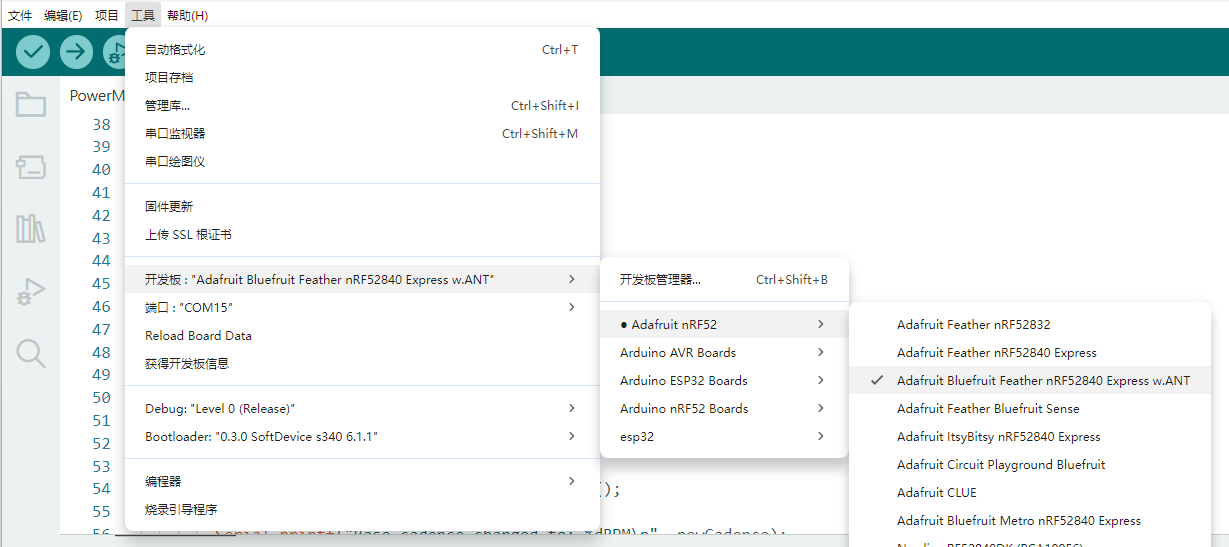Select checked Adafruit Bluefruit Feather nRF52840 Express w.ANT
This screenshot has width=1229, height=547.
tap(1043, 381)
